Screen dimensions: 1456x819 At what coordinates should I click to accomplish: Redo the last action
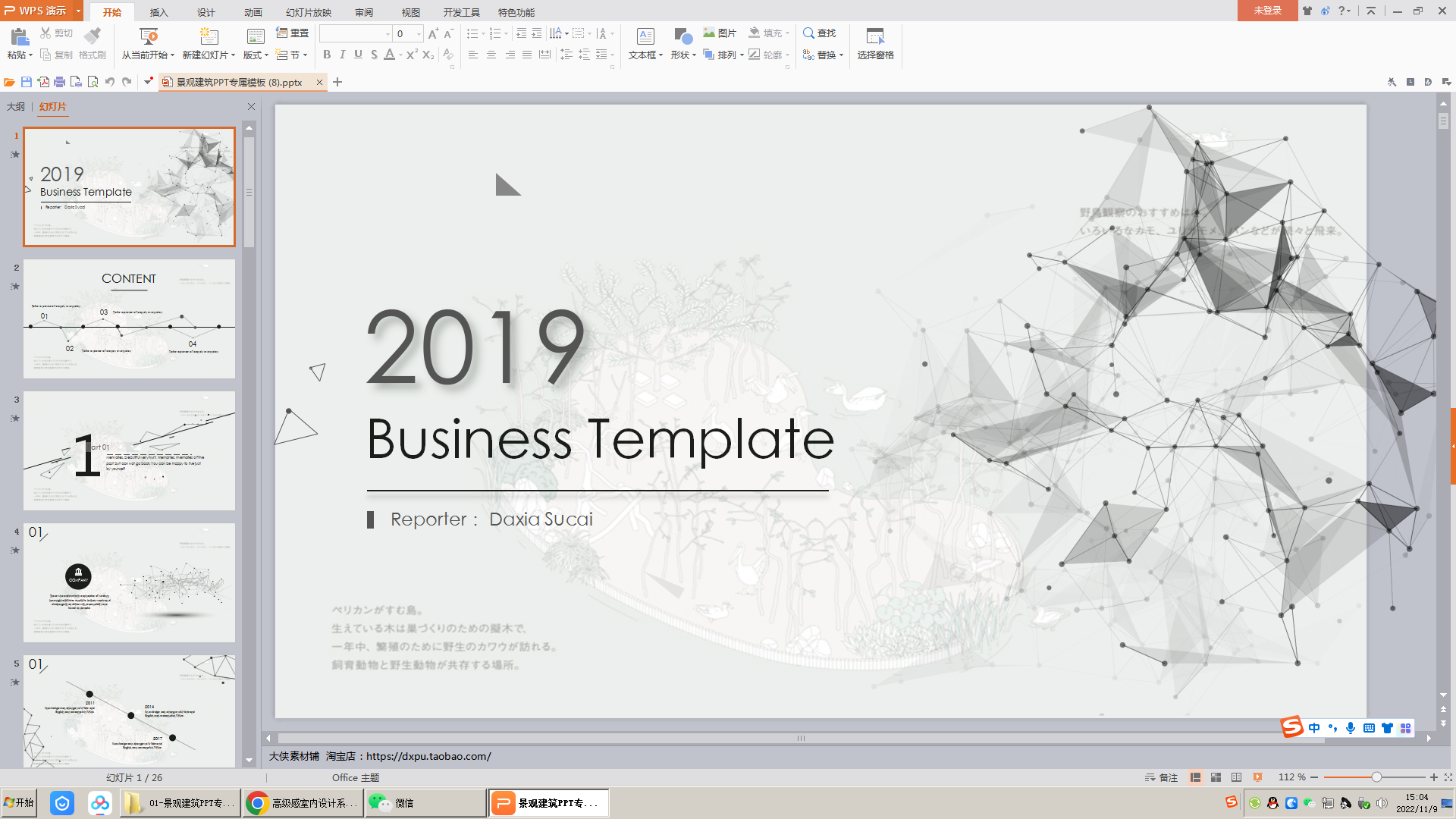click(127, 82)
